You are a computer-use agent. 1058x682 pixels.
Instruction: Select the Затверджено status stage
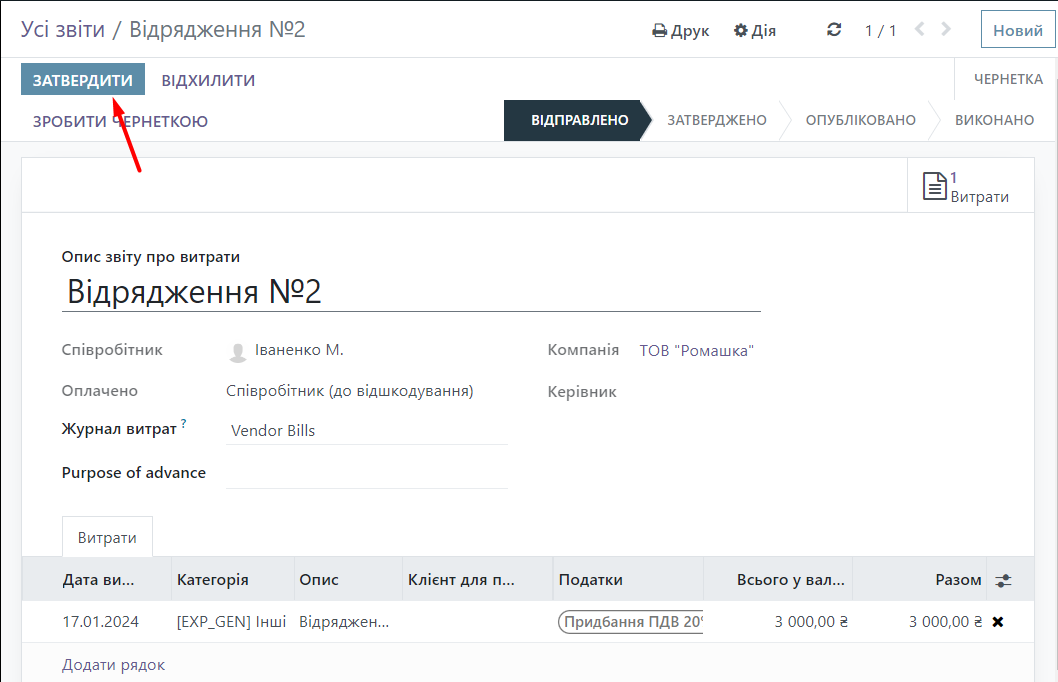[716, 120]
